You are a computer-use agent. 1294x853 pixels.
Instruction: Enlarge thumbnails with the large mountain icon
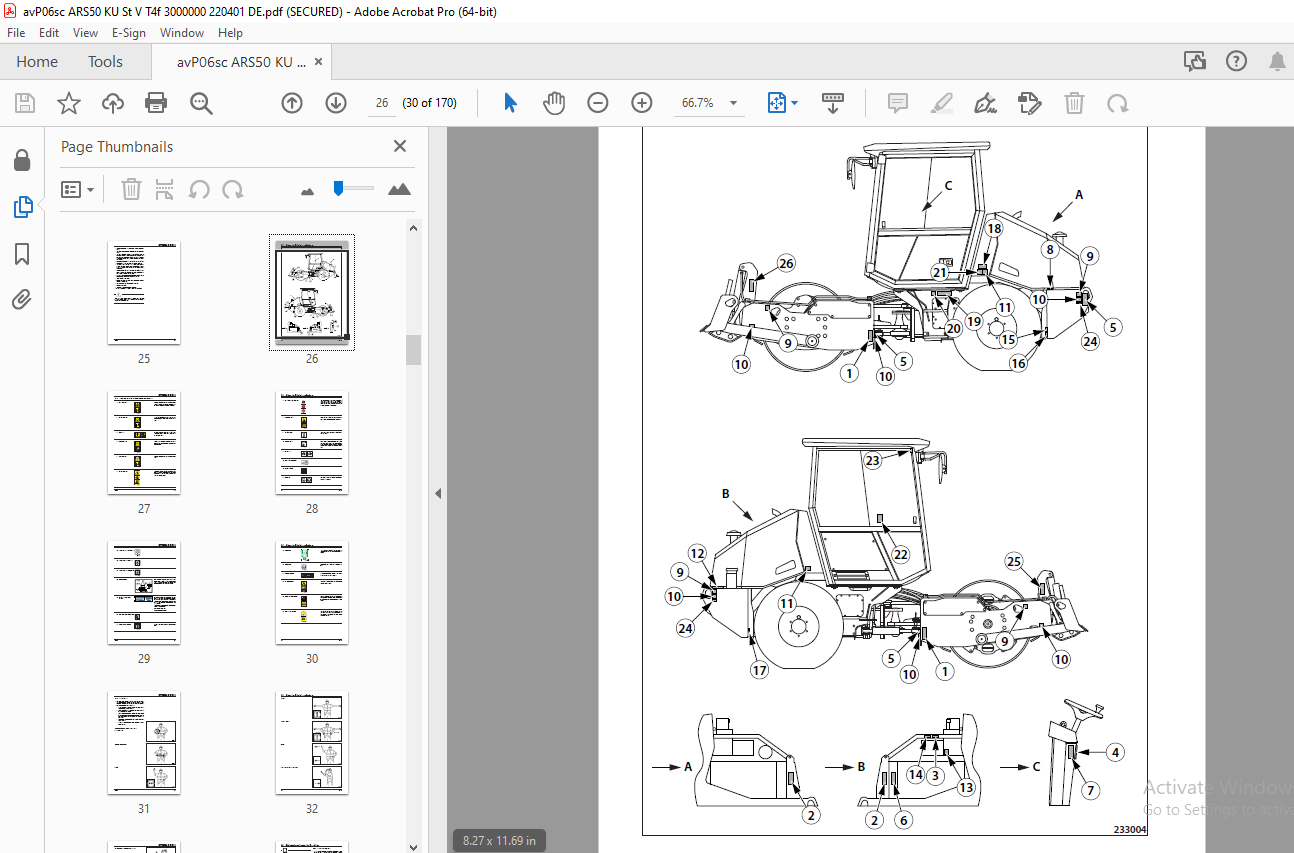click(x=399, y=189)
